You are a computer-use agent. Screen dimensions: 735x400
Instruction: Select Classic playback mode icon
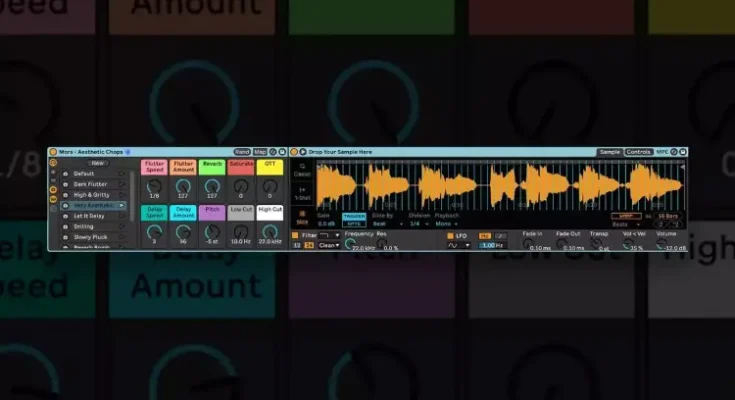(x=302, y=171)
